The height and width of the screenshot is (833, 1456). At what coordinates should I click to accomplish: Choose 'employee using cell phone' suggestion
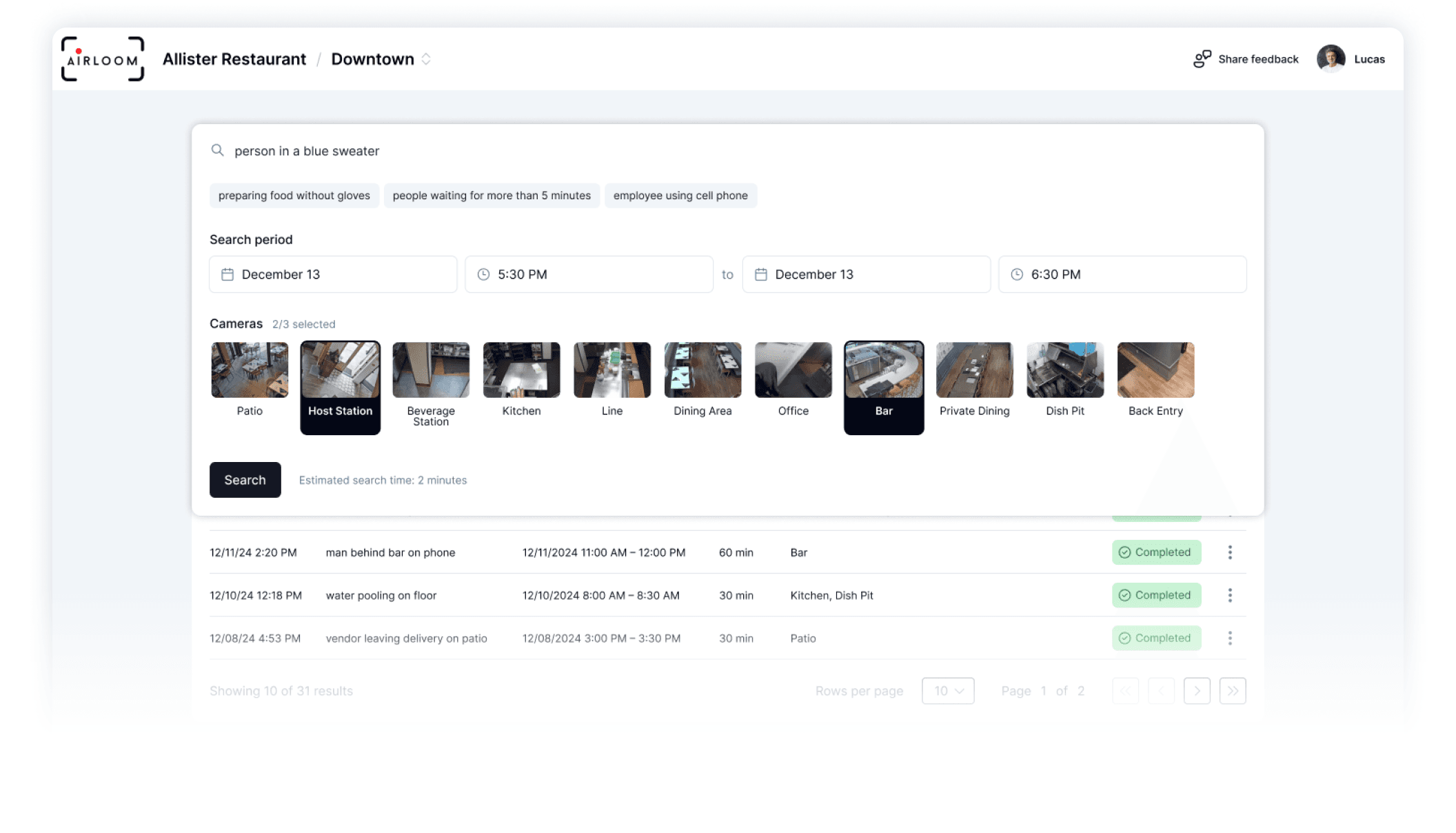(x=680, y=196)
